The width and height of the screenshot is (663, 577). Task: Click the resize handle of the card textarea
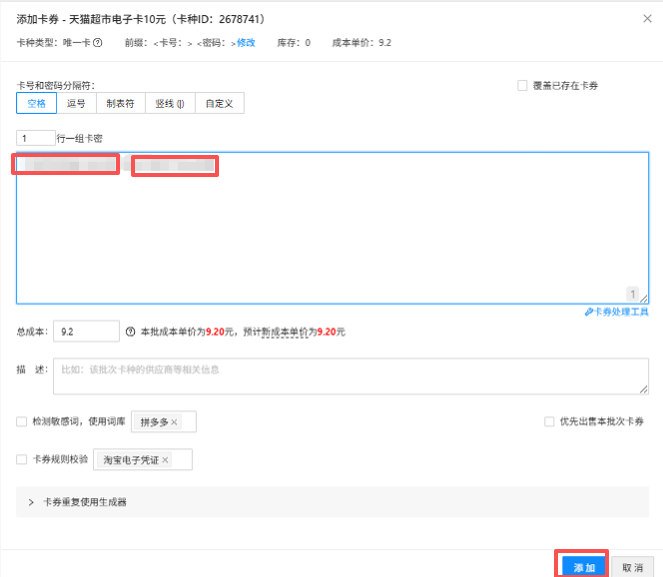(643, 298)
